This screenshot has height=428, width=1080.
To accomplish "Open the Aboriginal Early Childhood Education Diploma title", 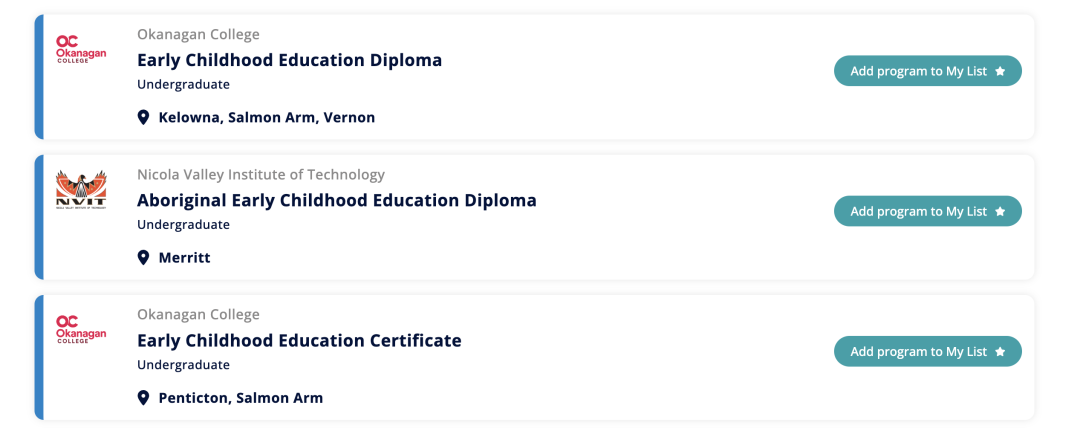I will 337,201.
